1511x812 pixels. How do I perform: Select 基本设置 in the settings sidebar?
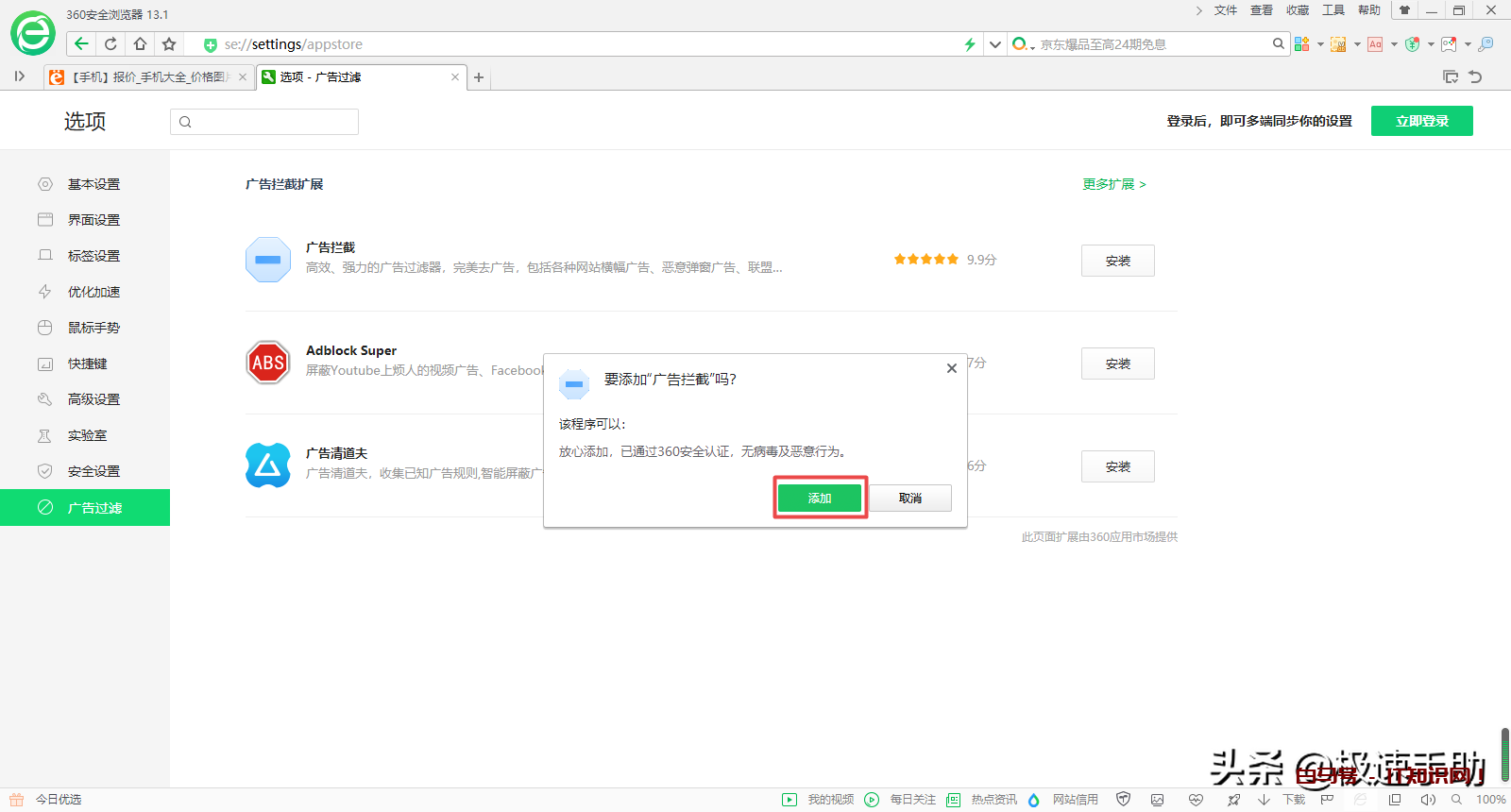coord(93,184)
